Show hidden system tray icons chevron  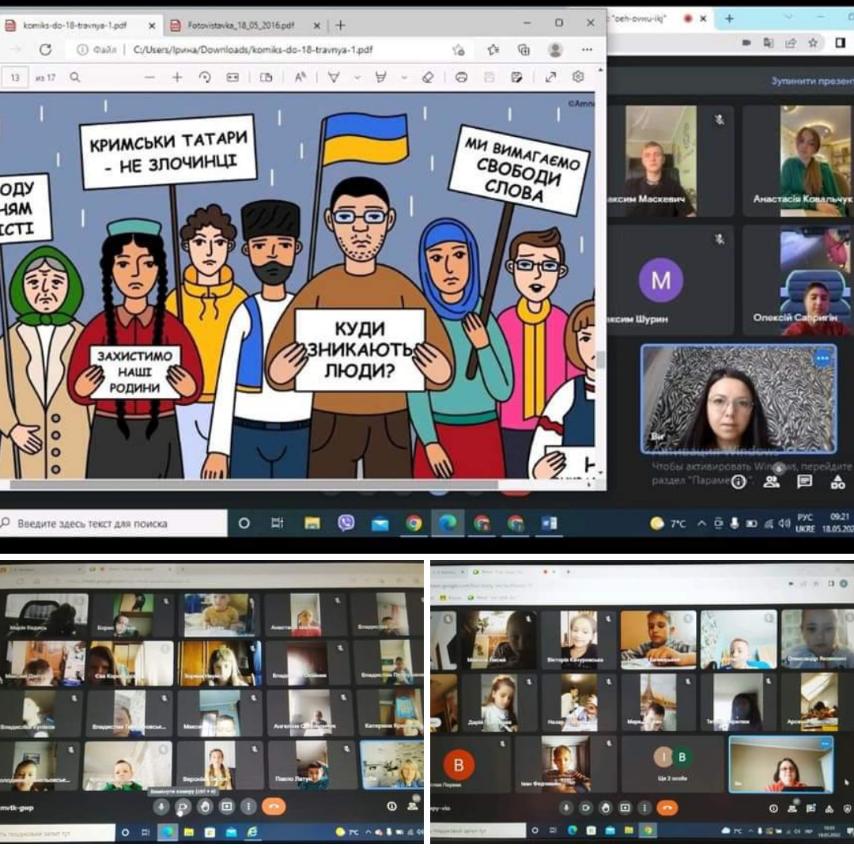point(702,523)
